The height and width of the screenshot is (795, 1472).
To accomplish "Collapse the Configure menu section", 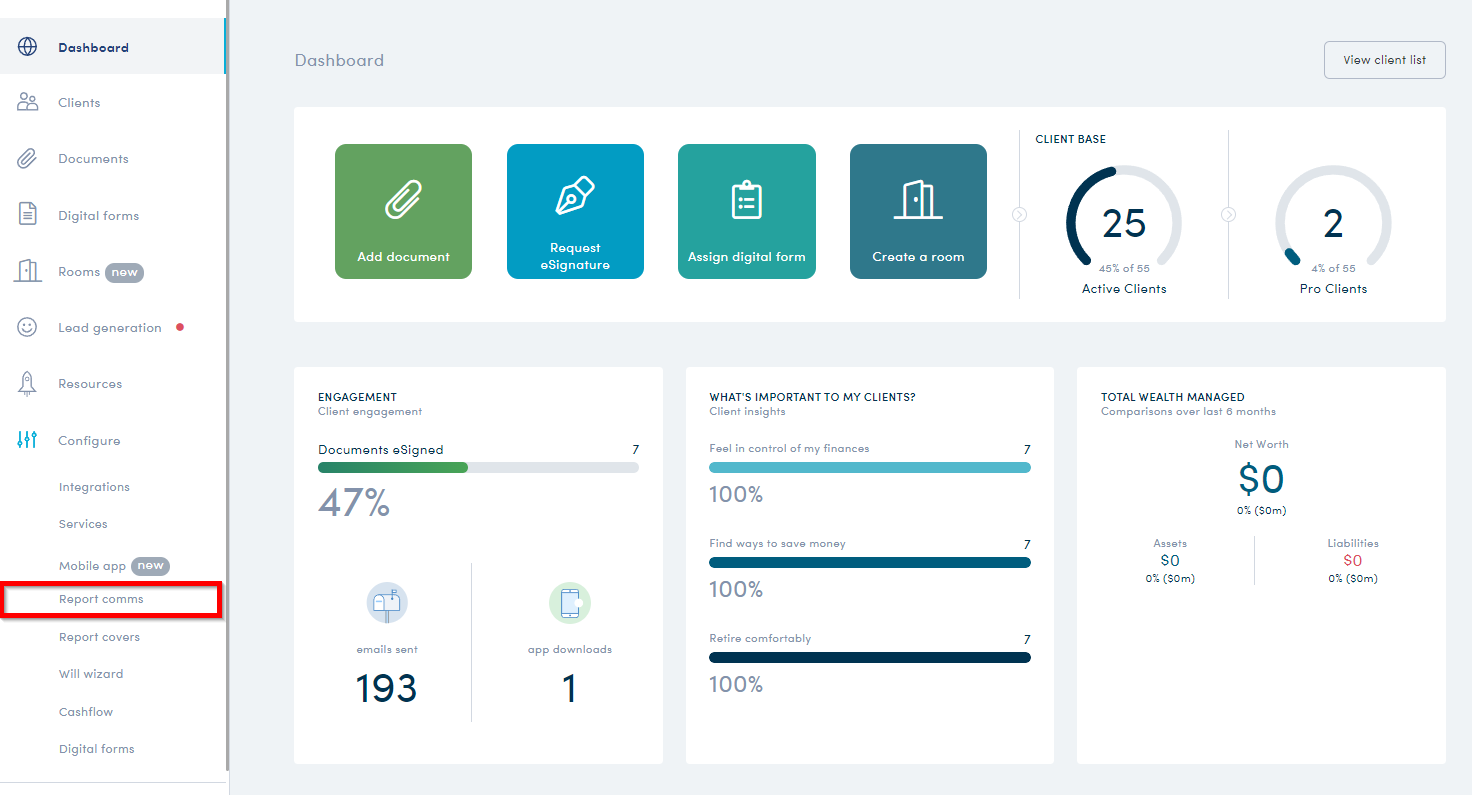I will click(x=89, y=441).
